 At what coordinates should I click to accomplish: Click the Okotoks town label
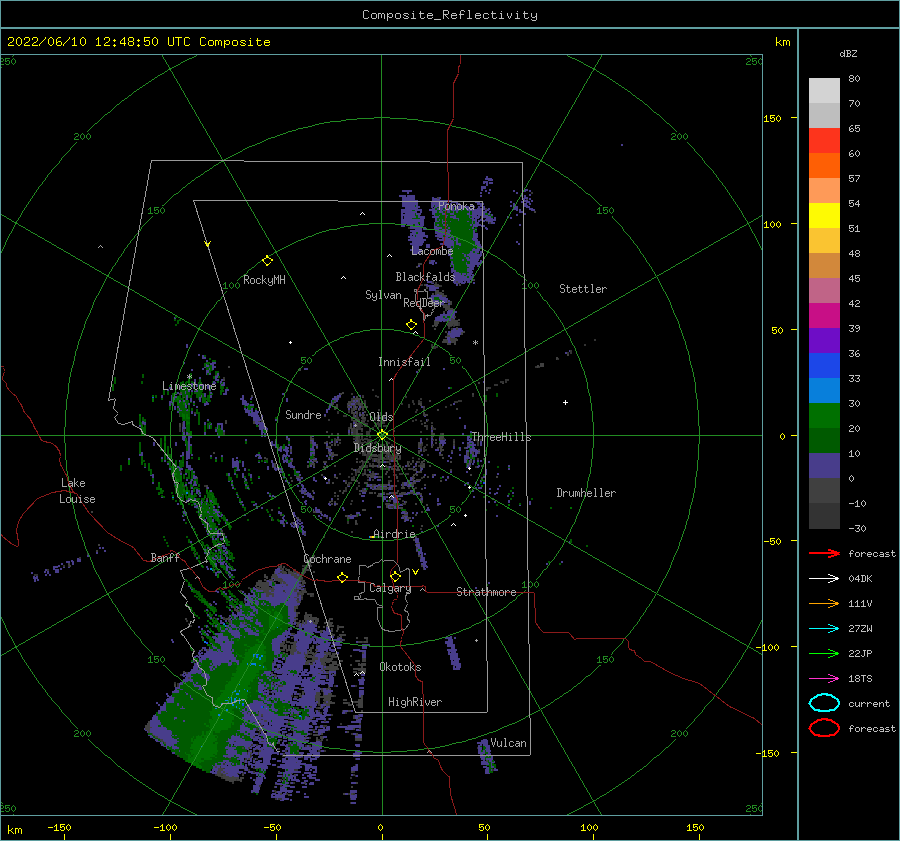click(x=400, y=667)
